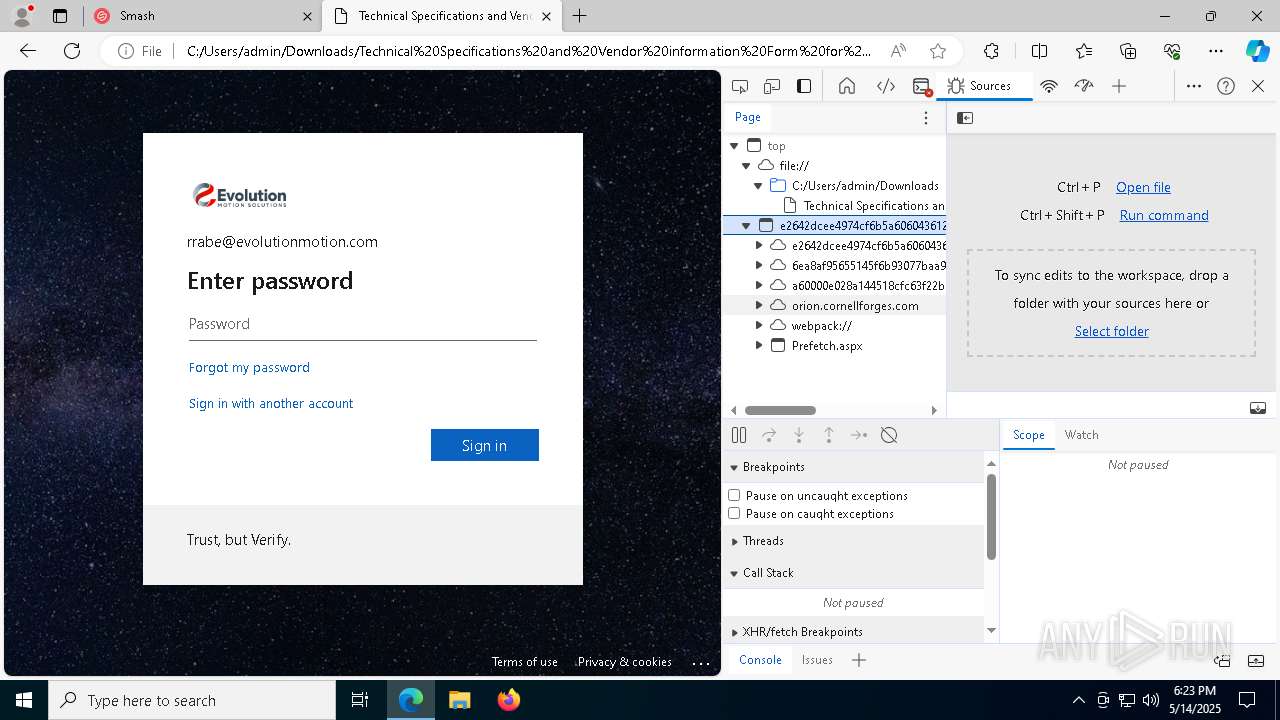1280x720 pixels.
Task: Select the Scope tab
Action: pos(1028,435)
